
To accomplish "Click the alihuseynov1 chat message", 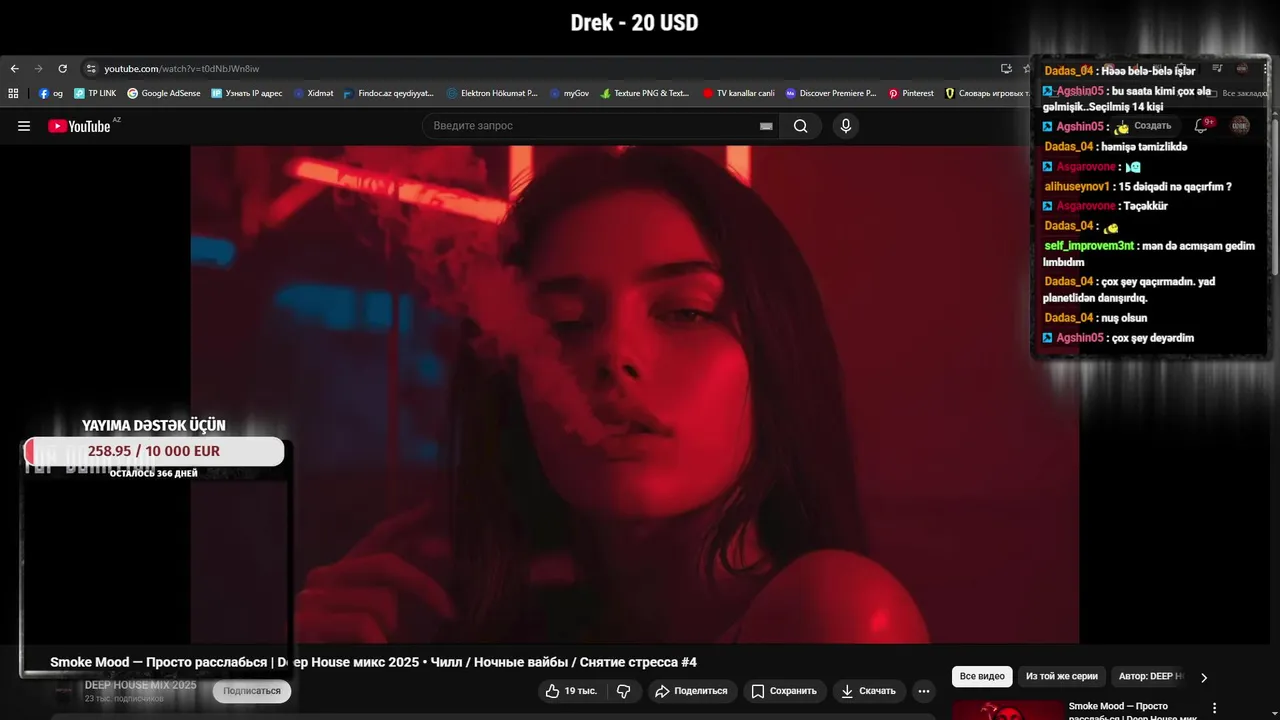I will point(1138,186).
